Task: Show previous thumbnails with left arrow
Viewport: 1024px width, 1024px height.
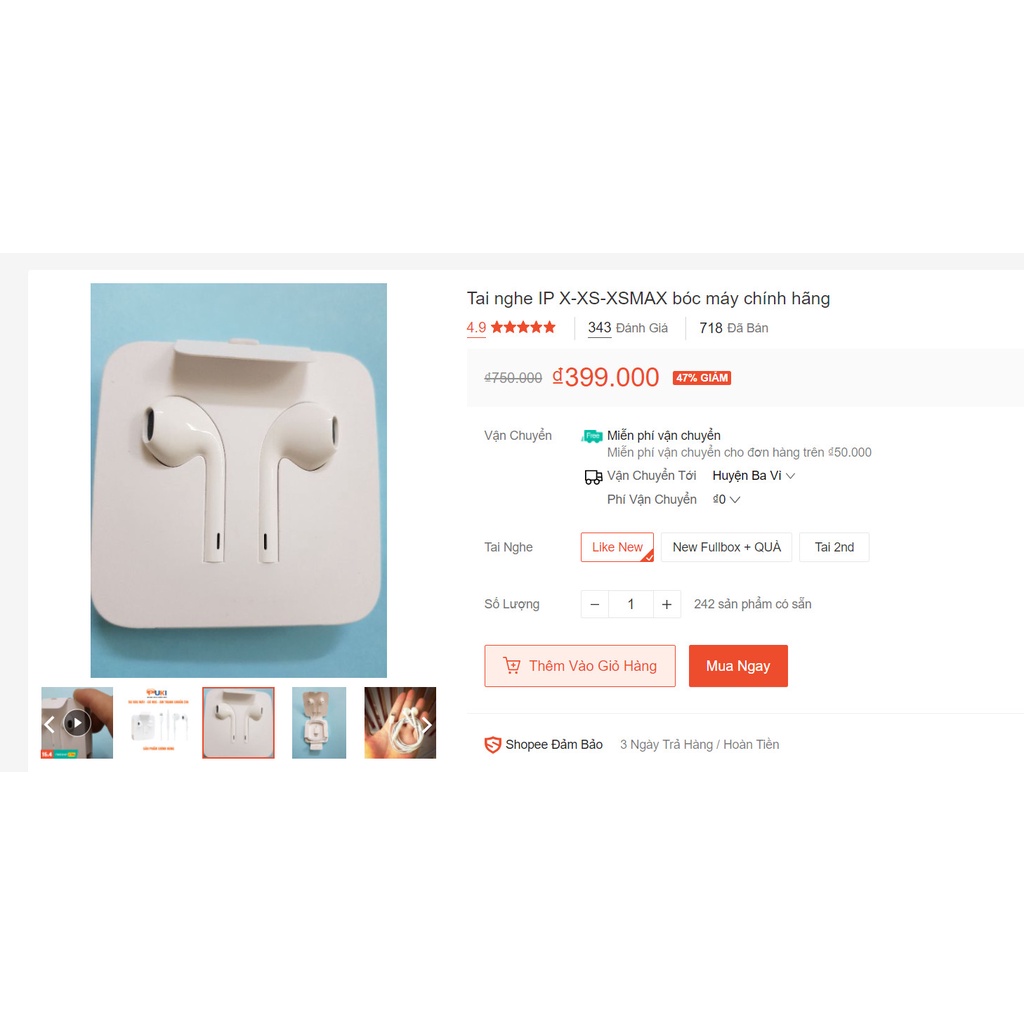Action: tap(49, 724)
